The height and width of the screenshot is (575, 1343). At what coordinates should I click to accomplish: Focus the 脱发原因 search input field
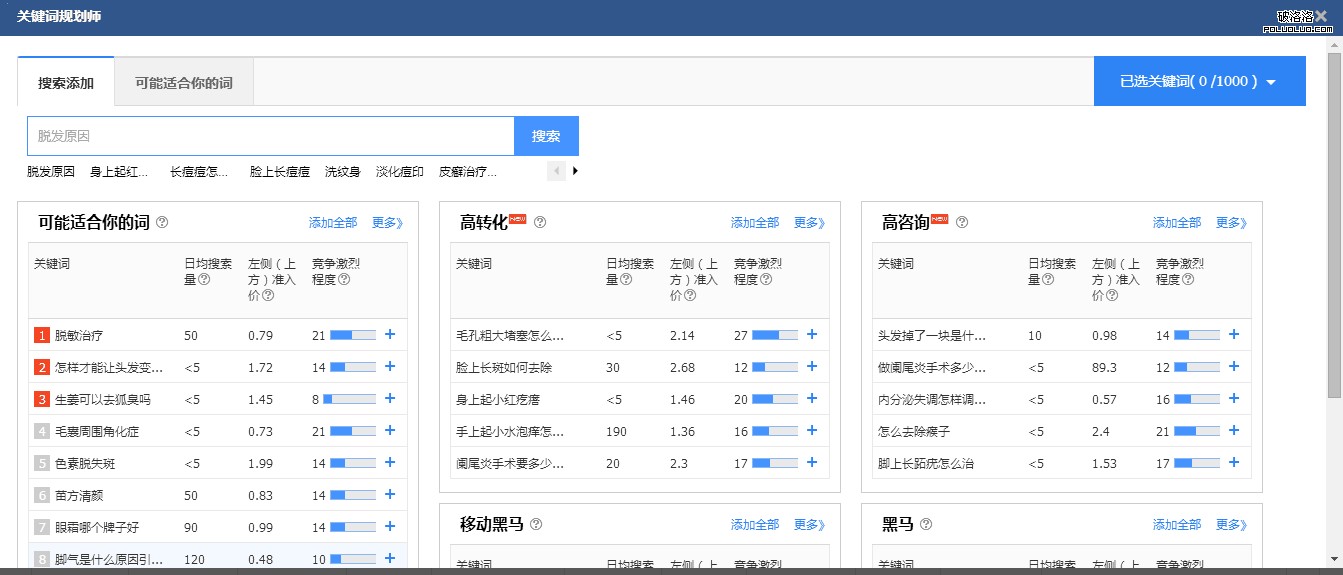point(270,136)
